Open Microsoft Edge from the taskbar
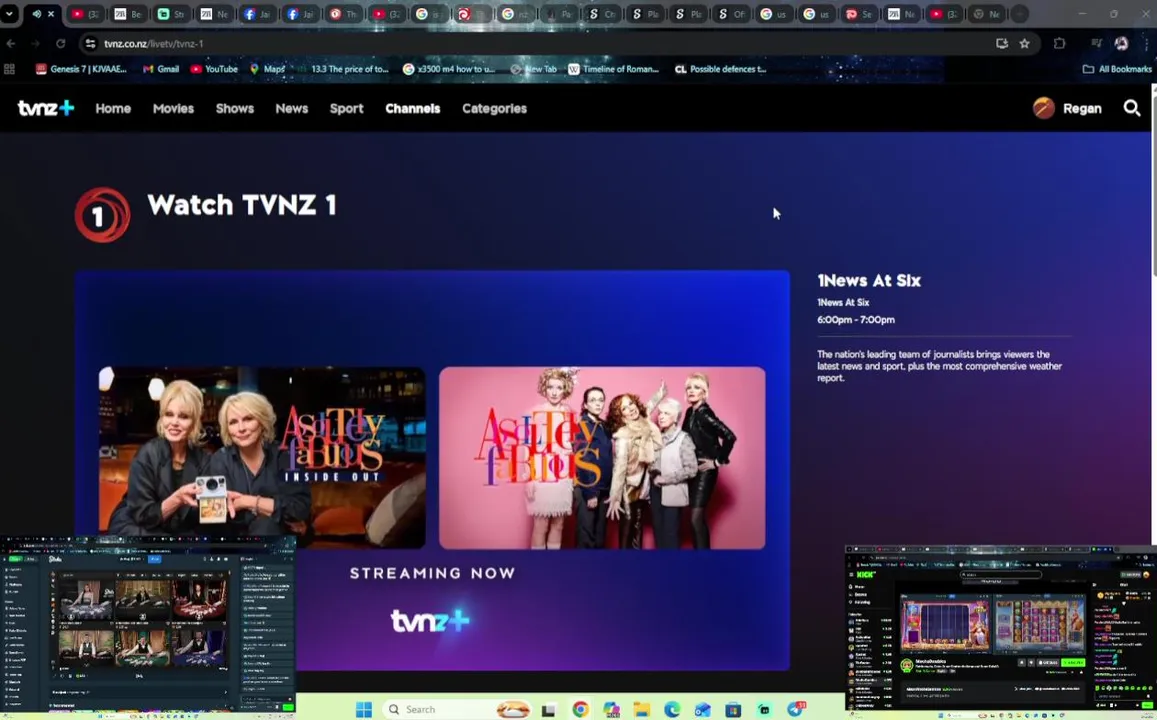Viewport: 1157px width, 720px height. point(672,710)
